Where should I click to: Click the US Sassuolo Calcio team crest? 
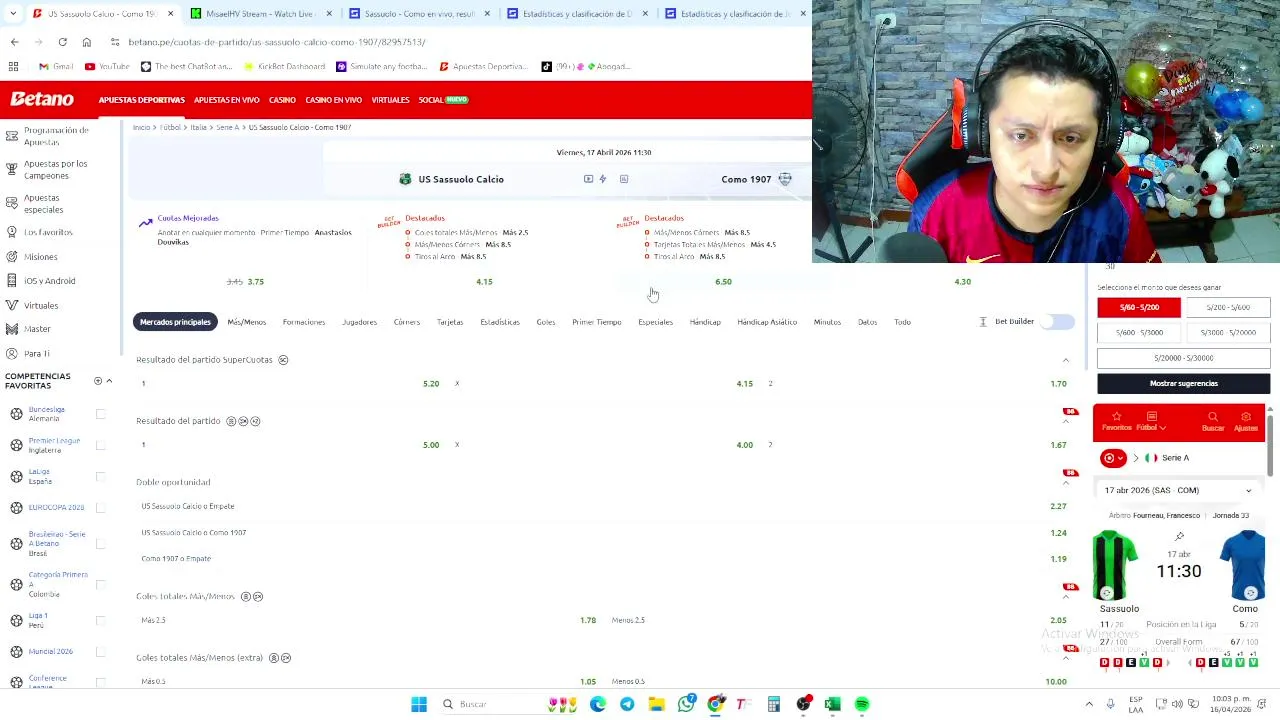point(405,179)
